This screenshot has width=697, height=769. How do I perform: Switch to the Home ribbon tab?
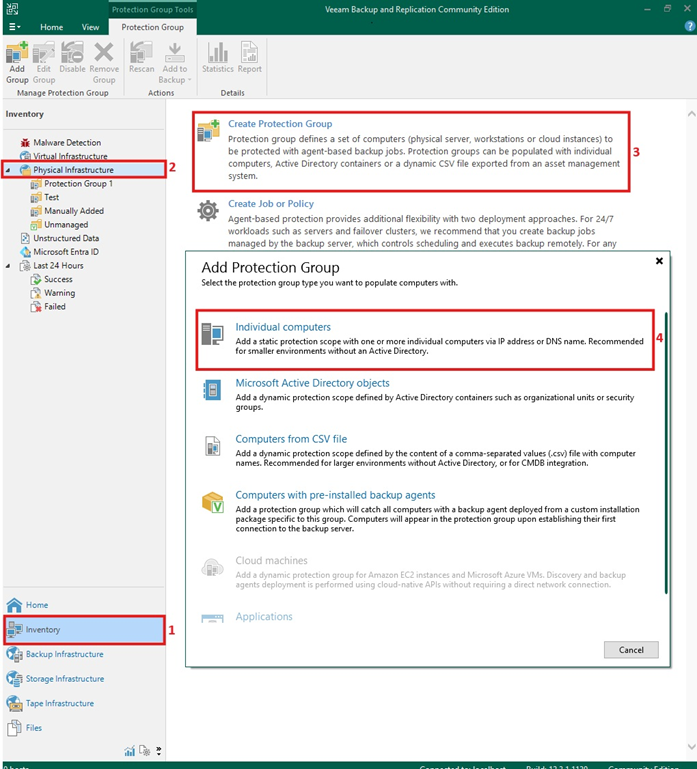coord(51,27)
